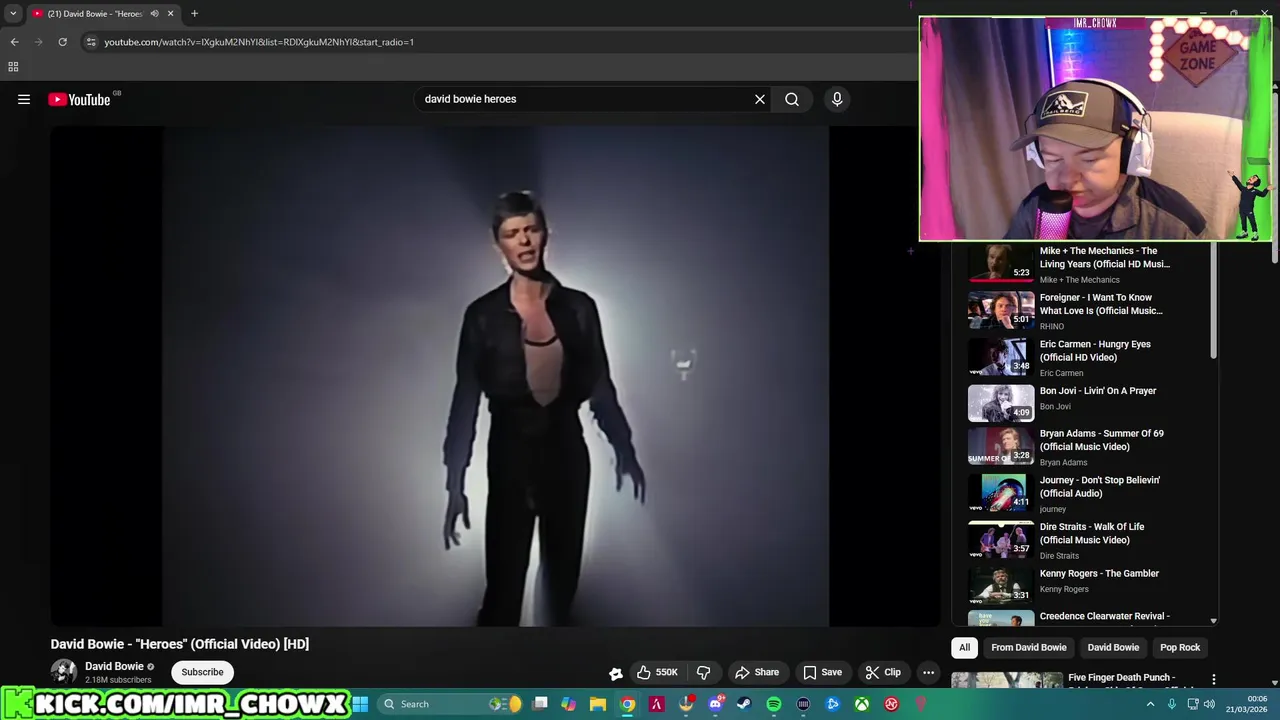
Task: Open the Windows Start menu
Action: pyautogui.click(x=360, y=704)
